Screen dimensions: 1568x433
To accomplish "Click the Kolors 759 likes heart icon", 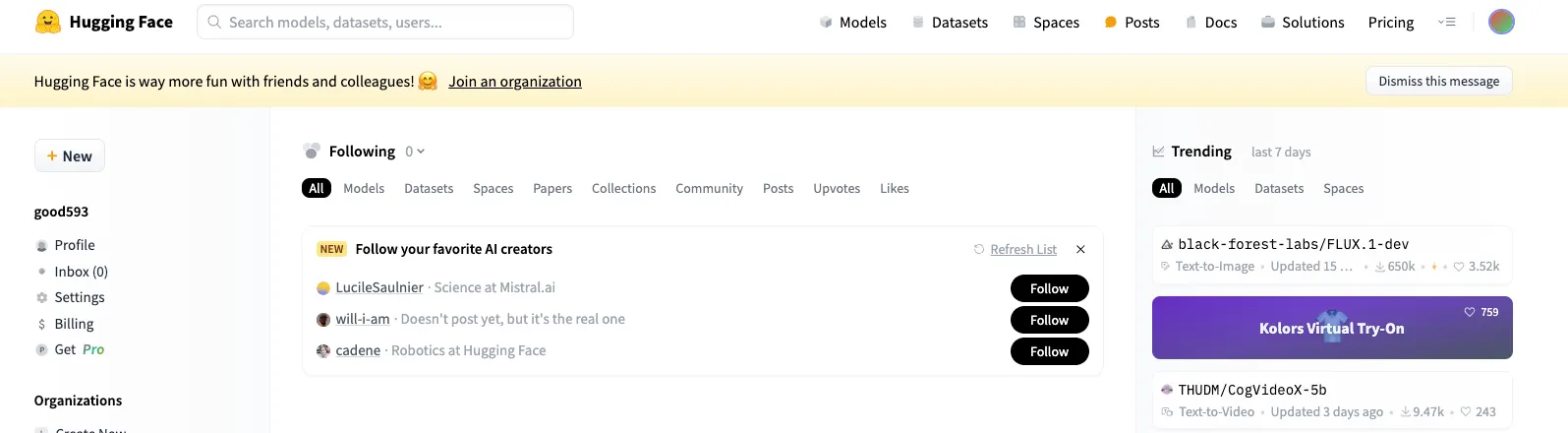I will 1470,312.
